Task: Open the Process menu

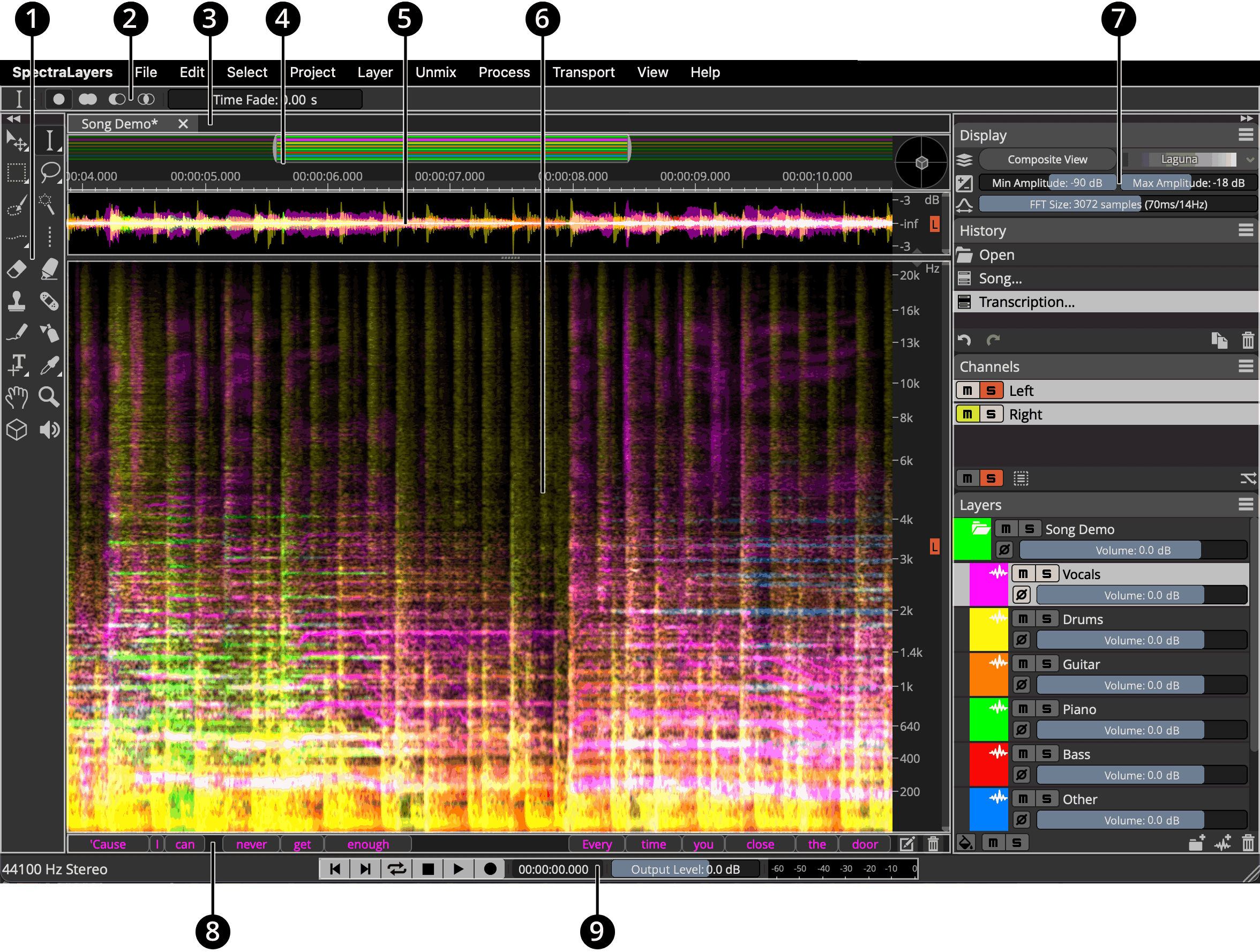Action: 504,72
